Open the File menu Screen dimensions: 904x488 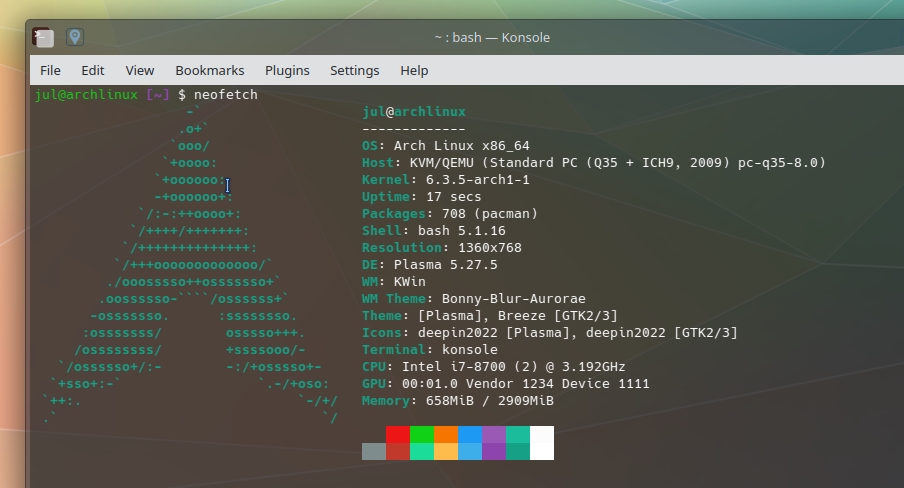(50, 70)
